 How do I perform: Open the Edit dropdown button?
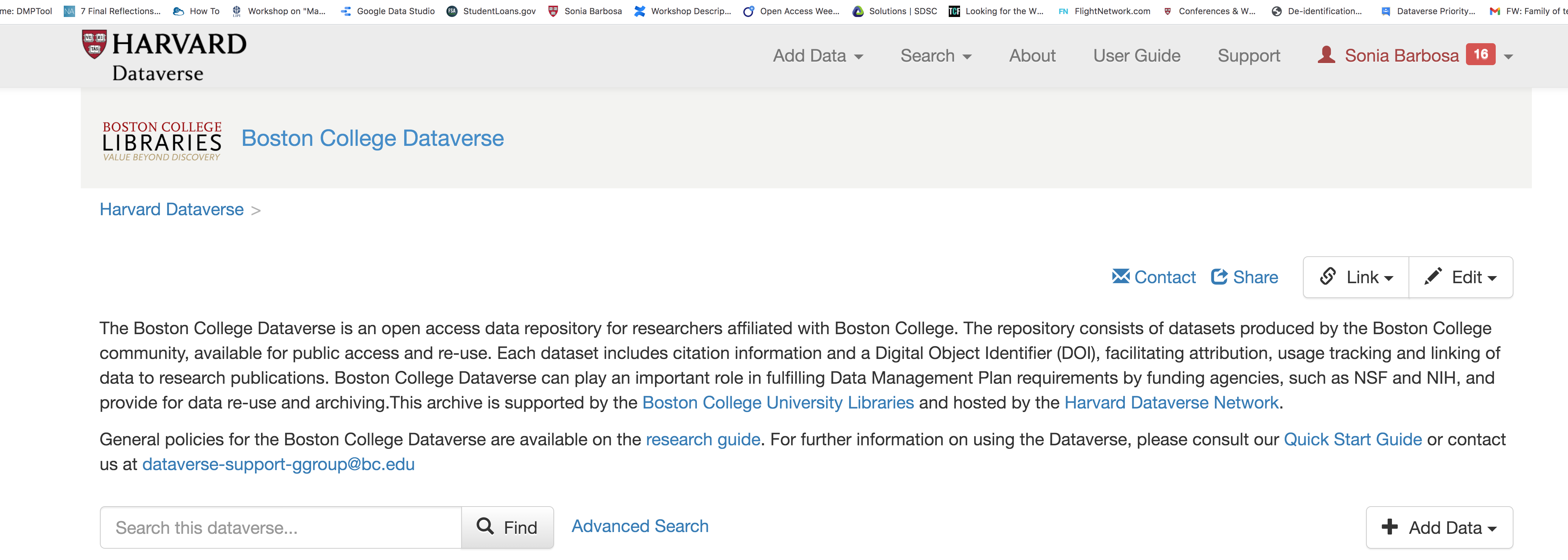[x=1461, y=277]
